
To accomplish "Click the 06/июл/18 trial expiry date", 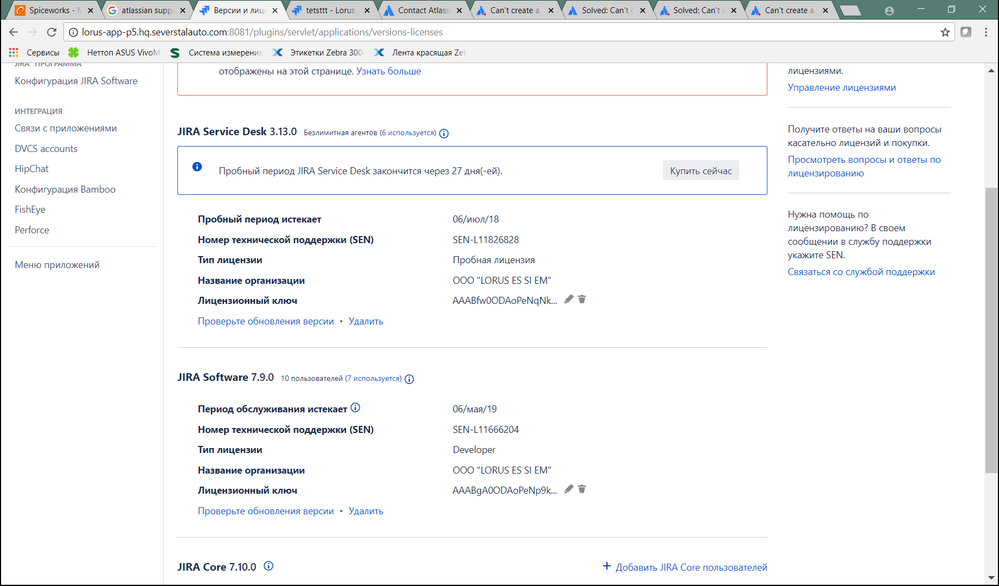I will [476, 219].
